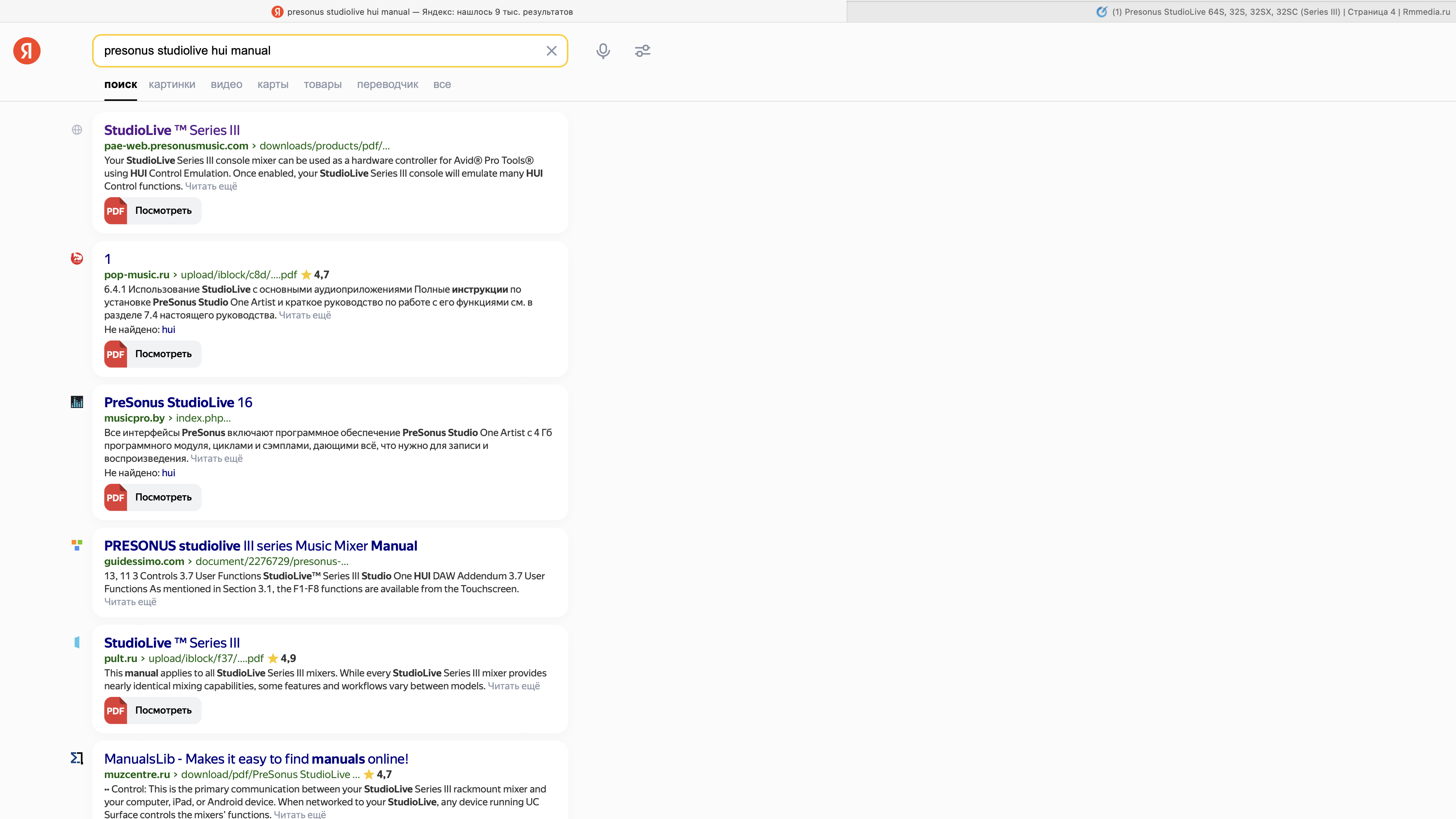Open PreSonus StudioLive 16 result

click(x=178, y=402)
